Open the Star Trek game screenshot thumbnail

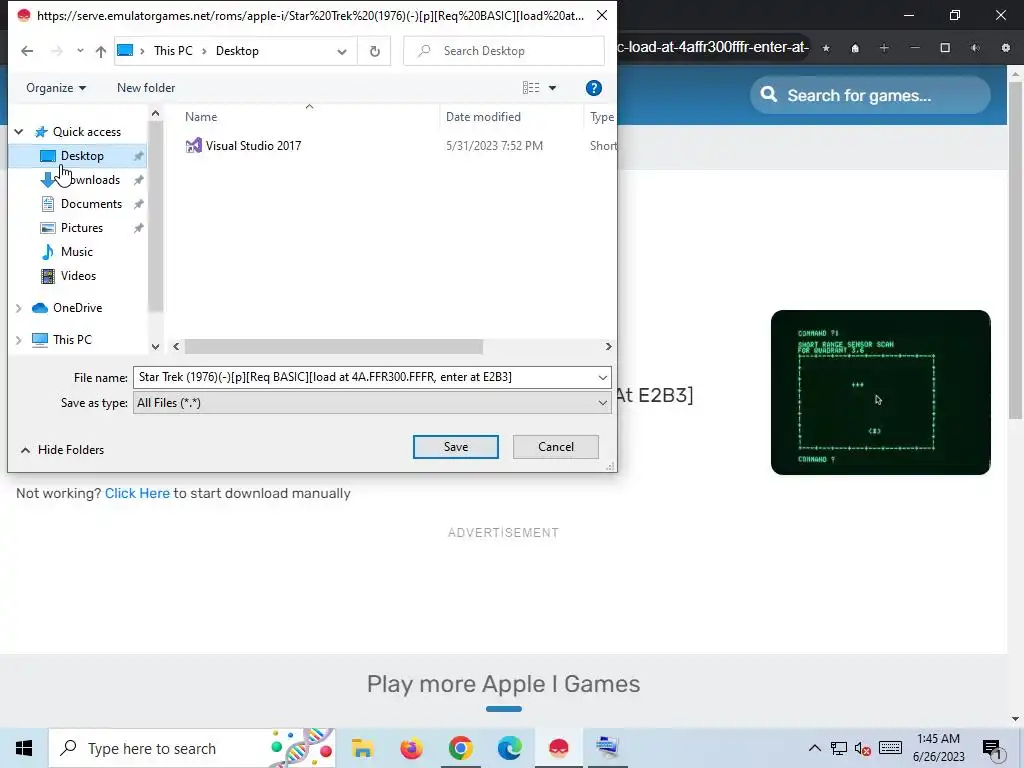880,392
